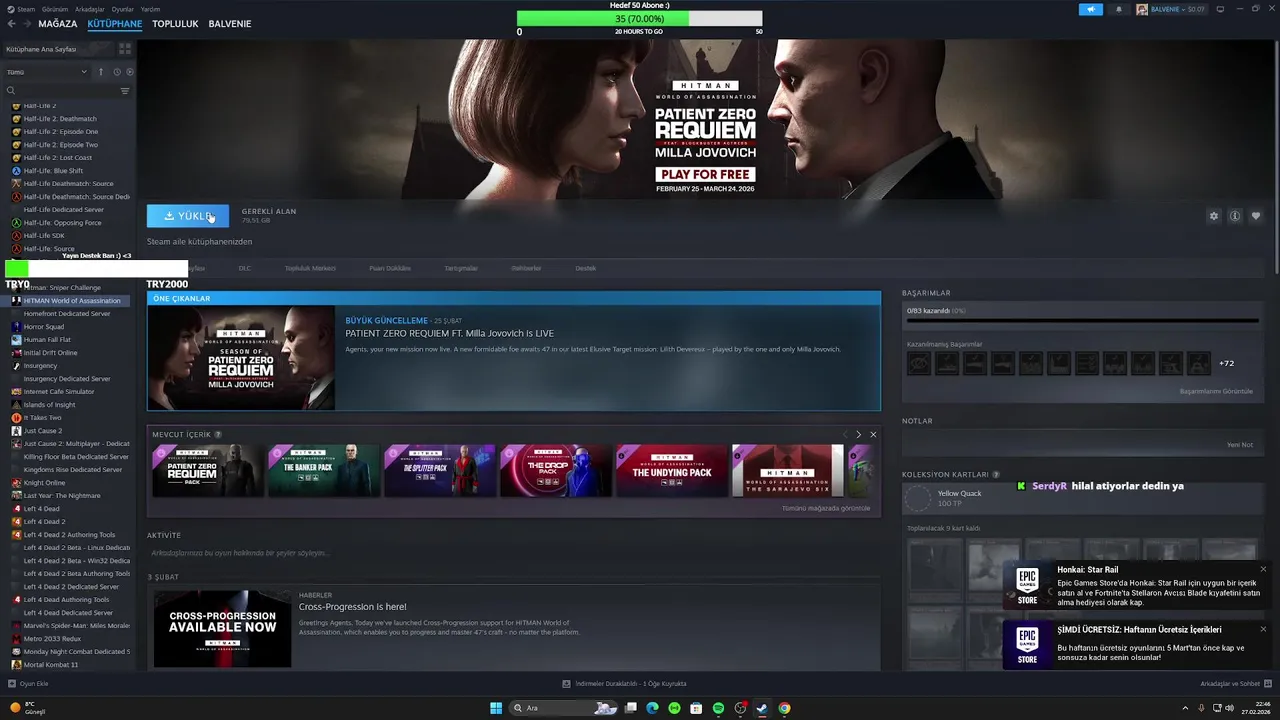Open the Windows Start menu
1280x720 pixels.
coord(496,708)
